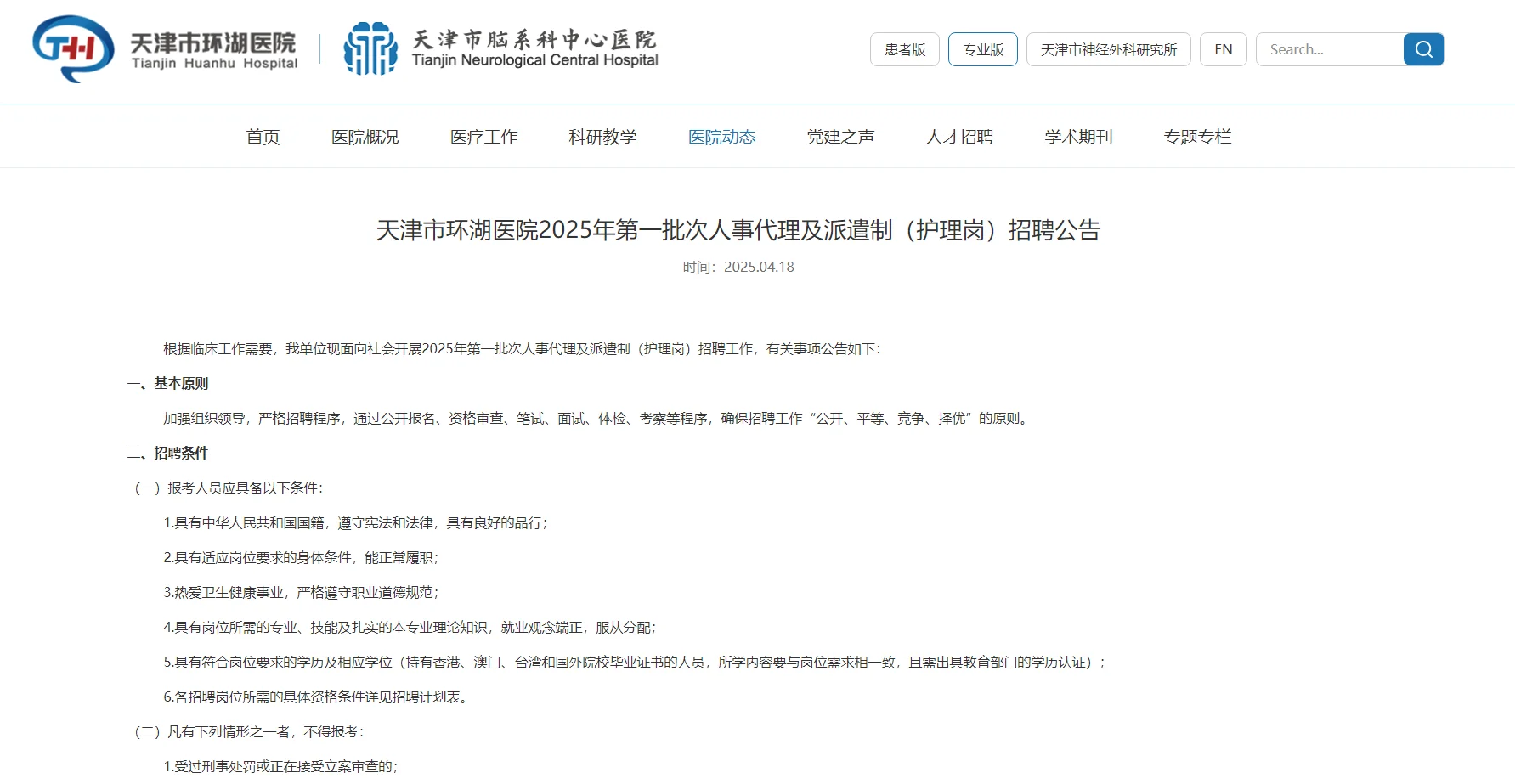Focus the Search input field
Viewport: 1515px width, 784px height.
pyautogui.click(x=1330, y=49)
